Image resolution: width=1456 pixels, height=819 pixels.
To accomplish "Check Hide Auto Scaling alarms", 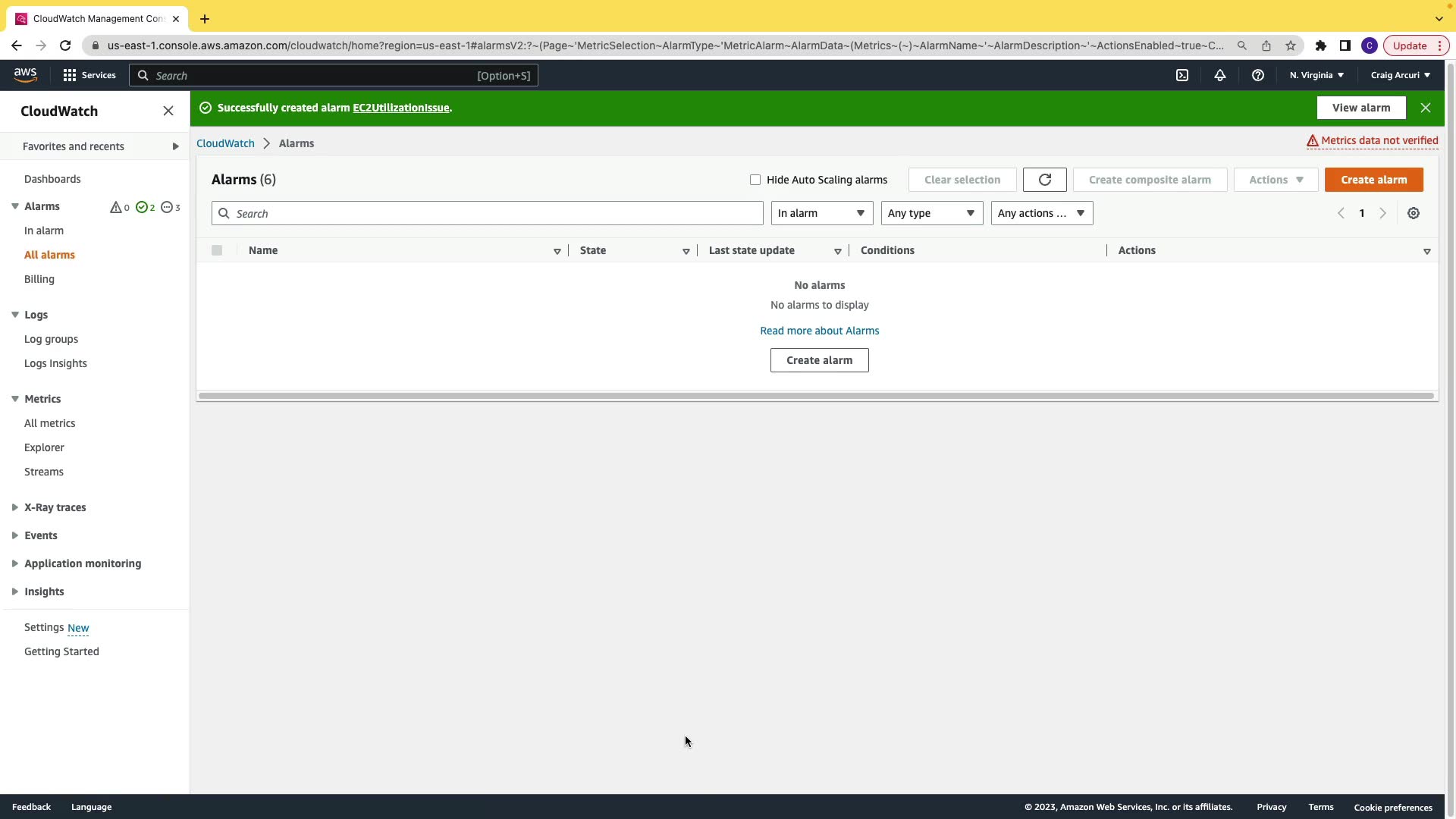I will pyautogui.click(x=755, y=180).
